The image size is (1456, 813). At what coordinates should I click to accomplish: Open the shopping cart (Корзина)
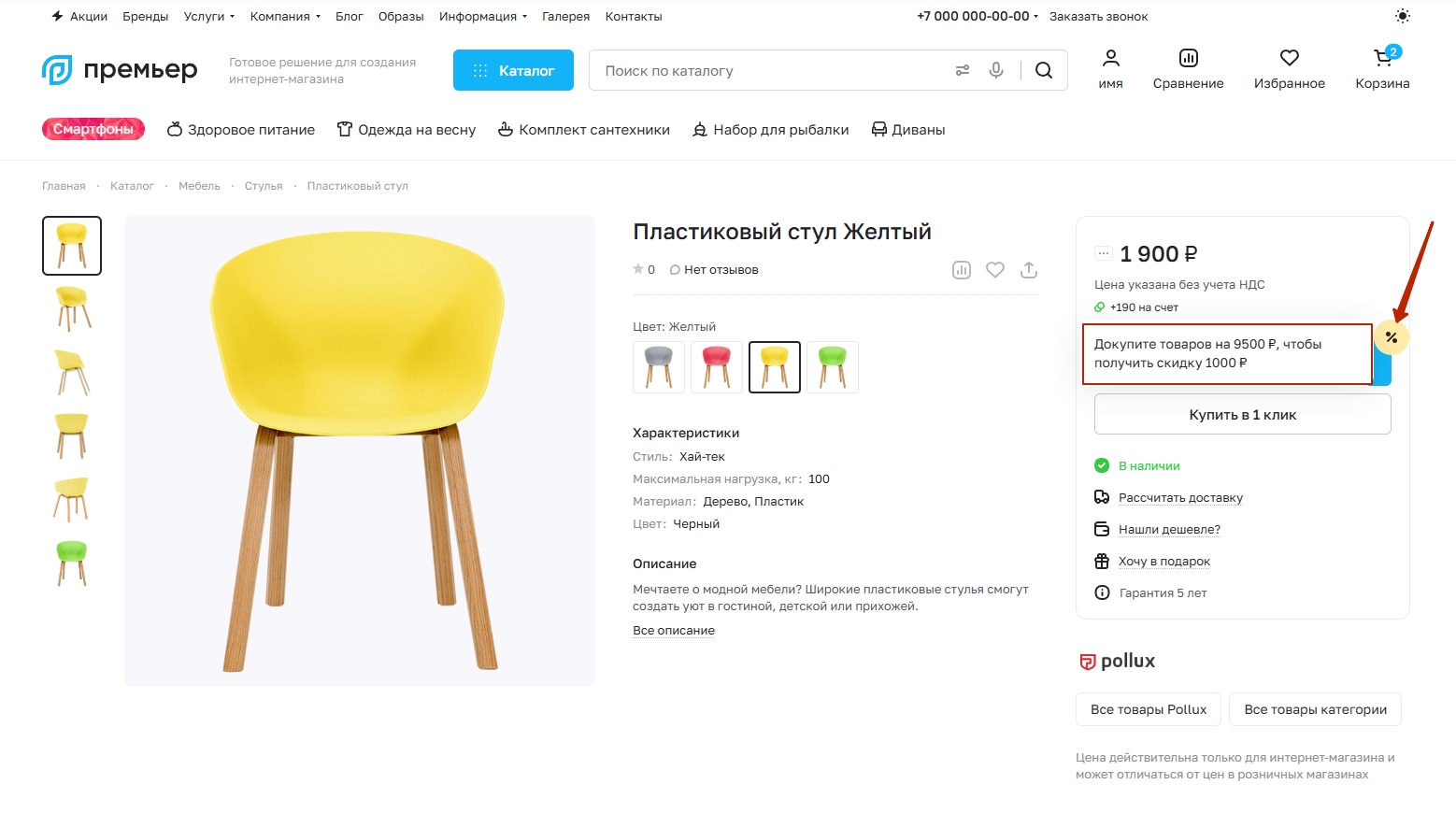coord(1382,70)
